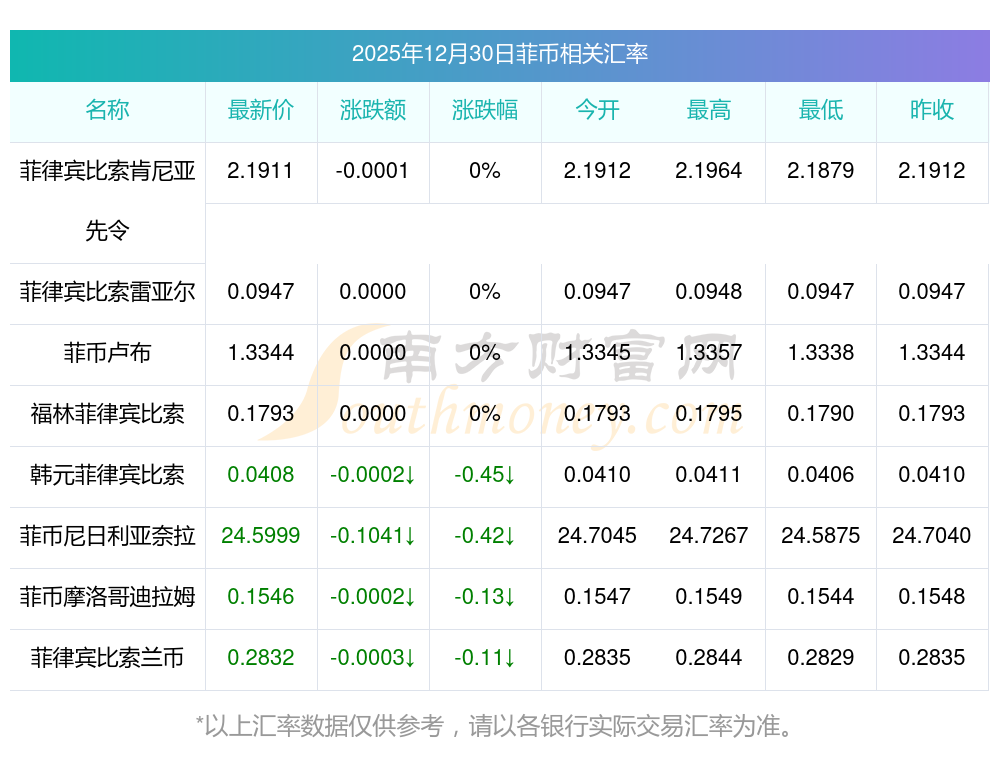The width and height of the screenshot is (1000, 757).
Task: Select the 菲律宾比索雷亚尔 row name
Action: (x=107, y=291)
